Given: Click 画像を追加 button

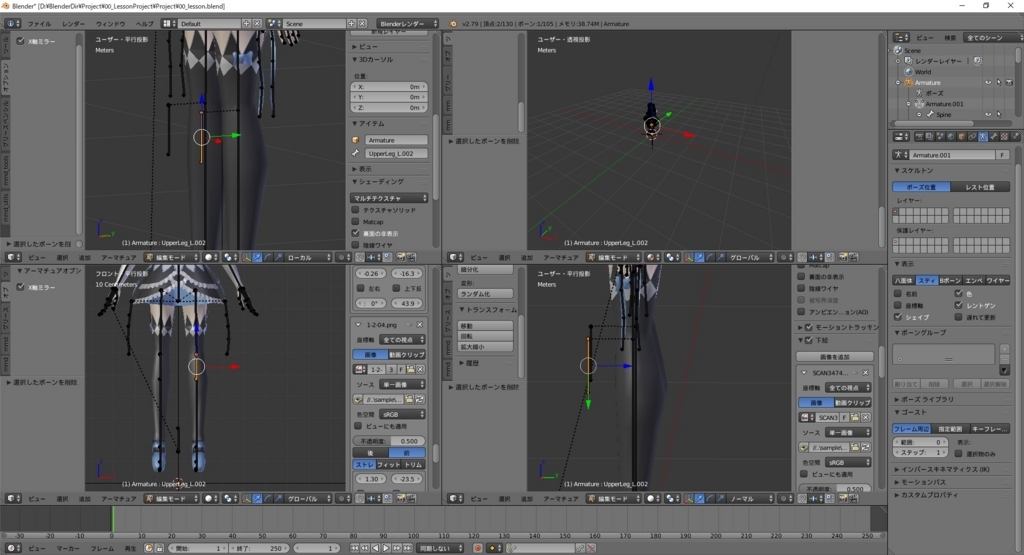Looking at the screenshot, I should tap(835, 357).
